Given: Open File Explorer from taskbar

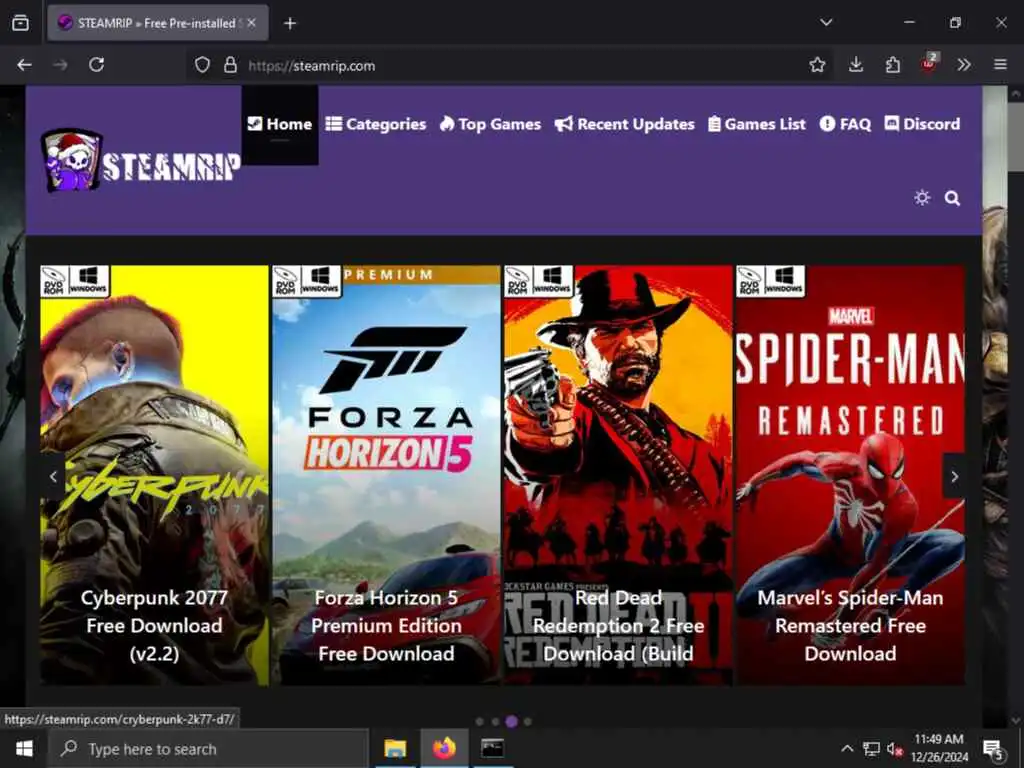Looking at the screenshot, I should (395, 748).
